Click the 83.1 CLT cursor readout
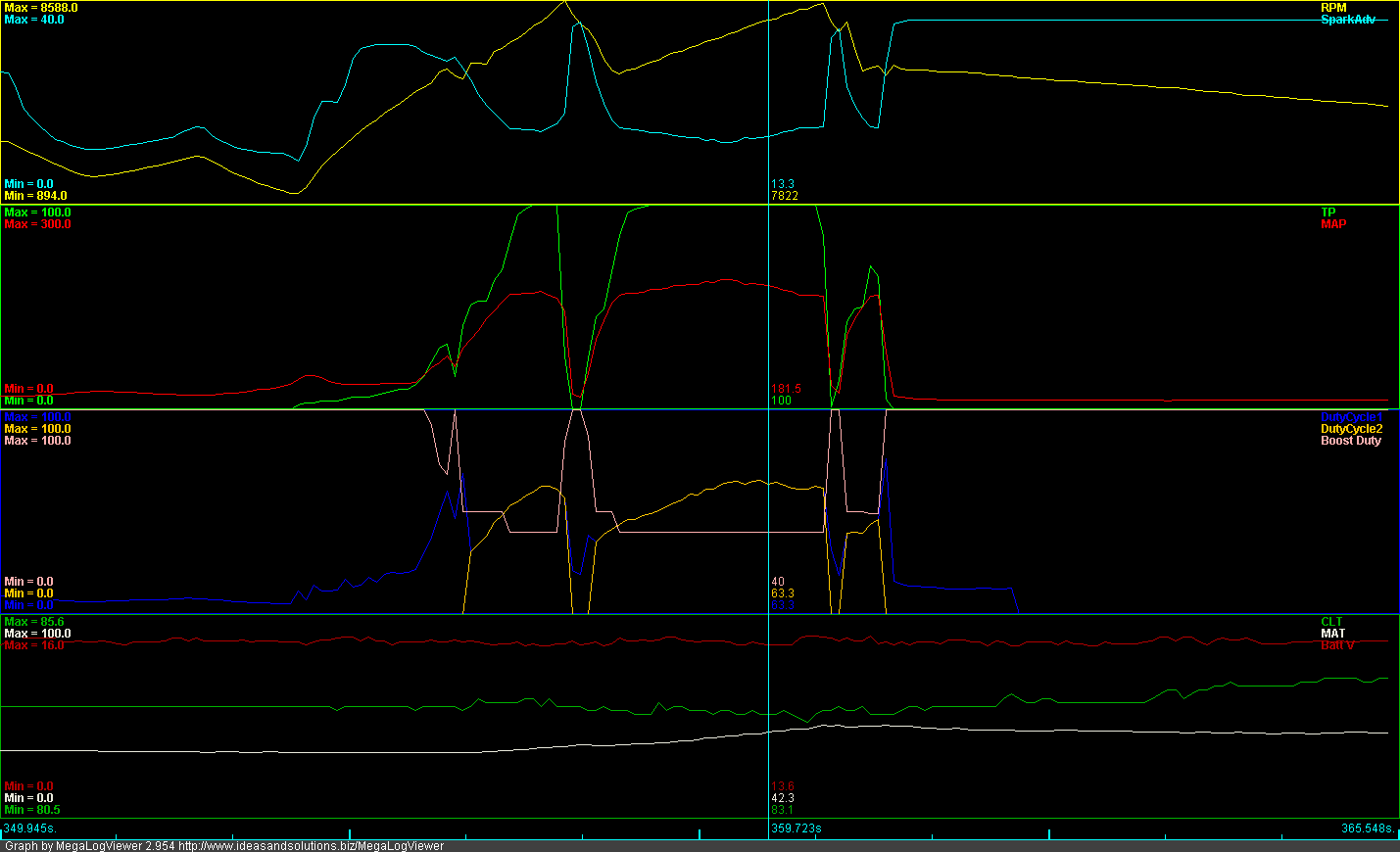 pos(782,810)
